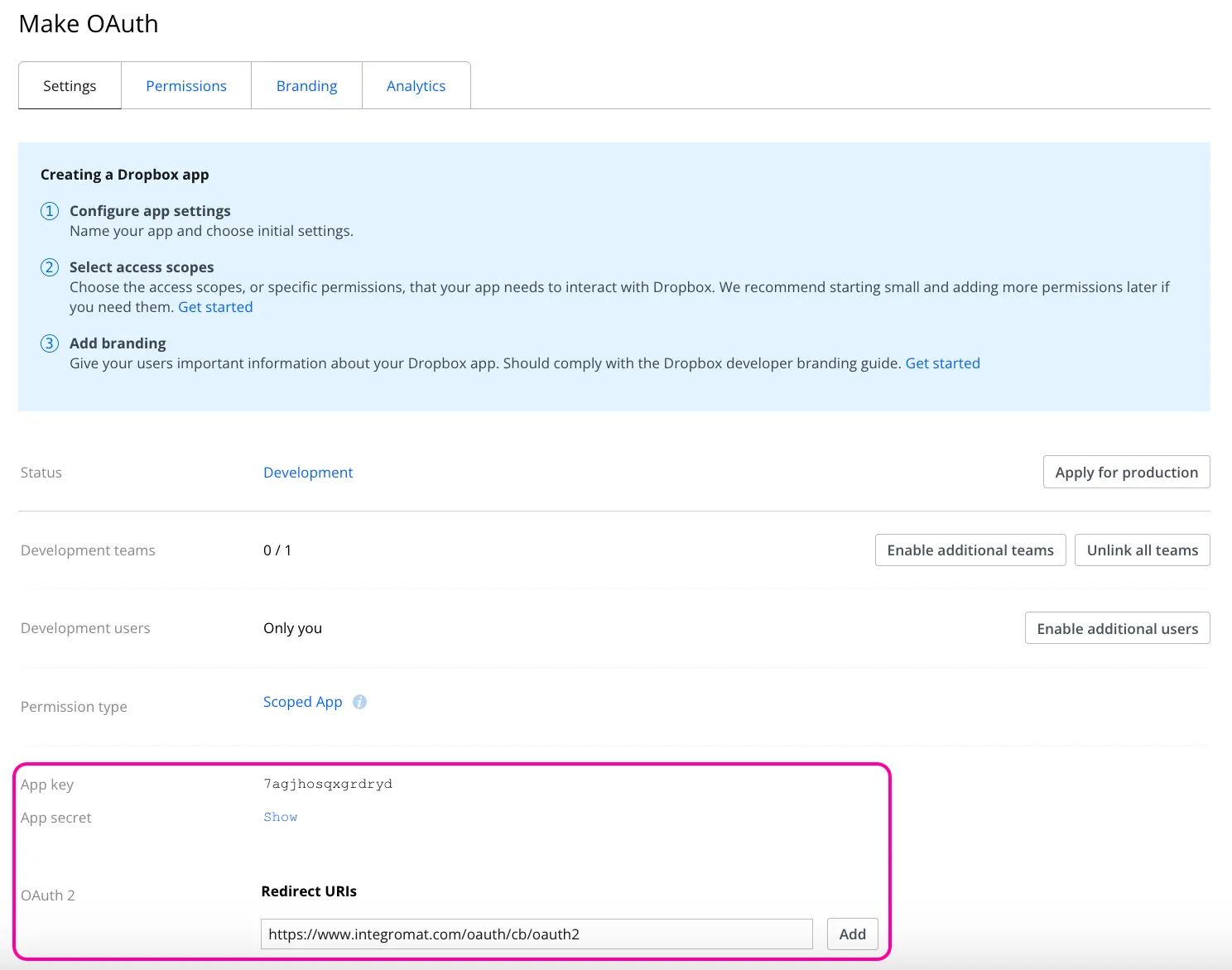Add the redirect URI
1232x970 pixels.
853,934
